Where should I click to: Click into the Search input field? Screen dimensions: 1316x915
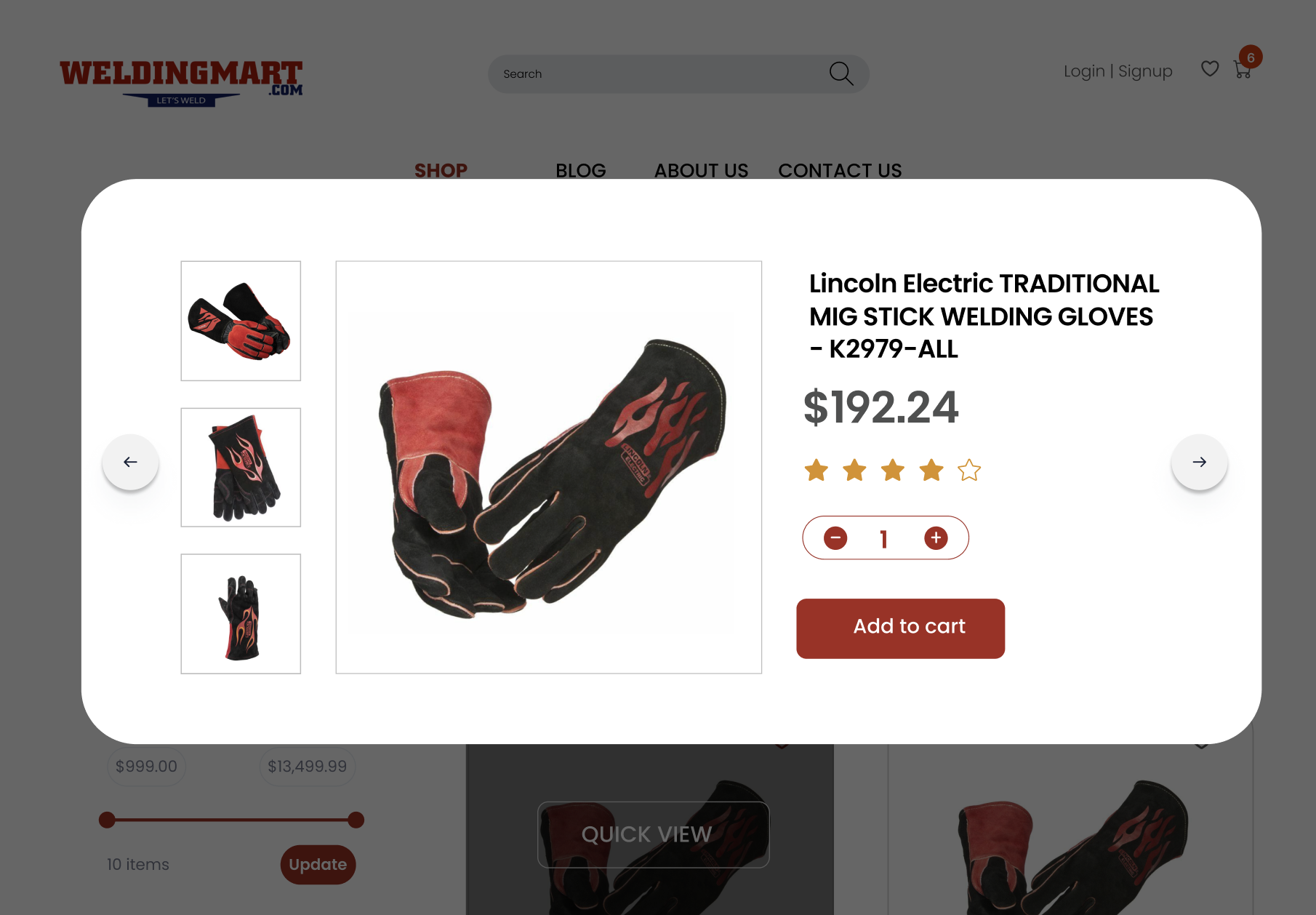658,73
